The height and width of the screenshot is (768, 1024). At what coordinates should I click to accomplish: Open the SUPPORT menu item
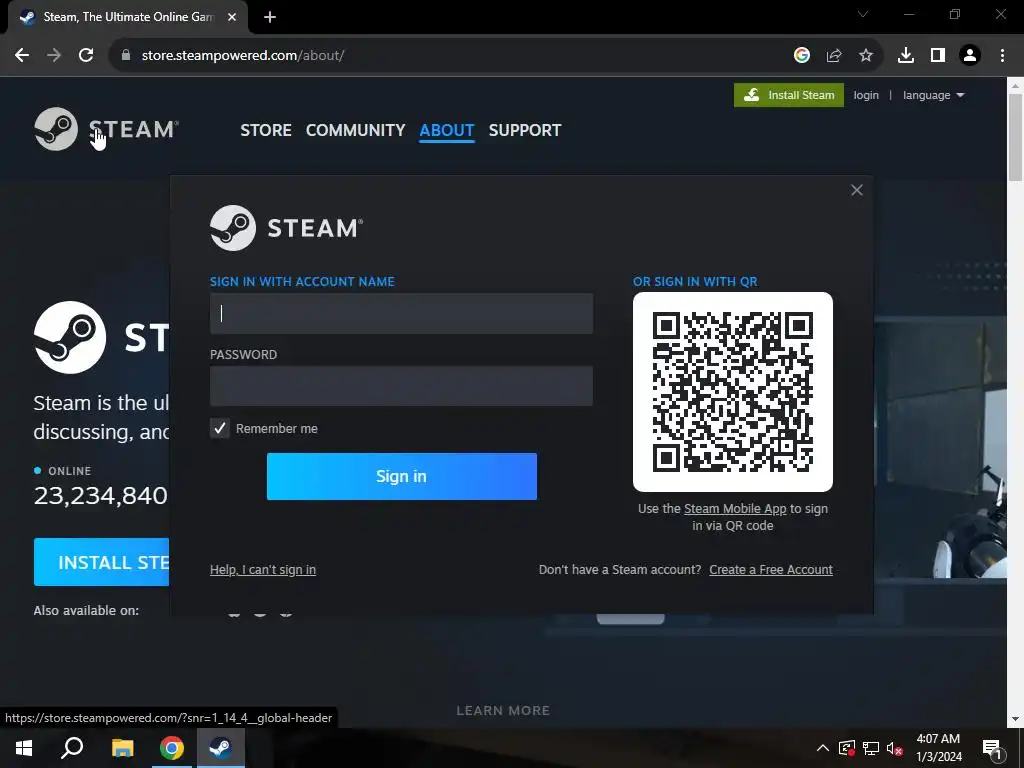coord(524,130)
